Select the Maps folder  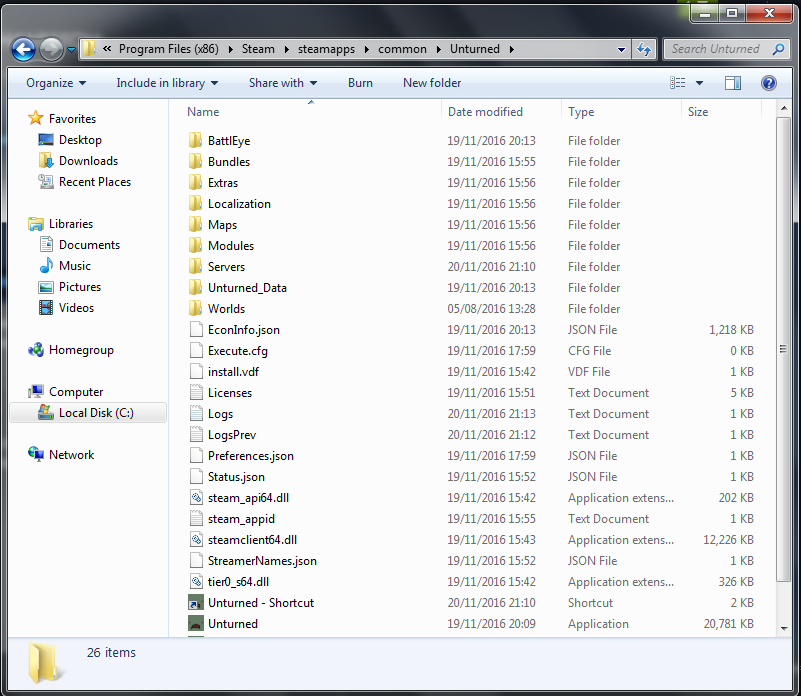pyautogui.click(x=222, y=224)
